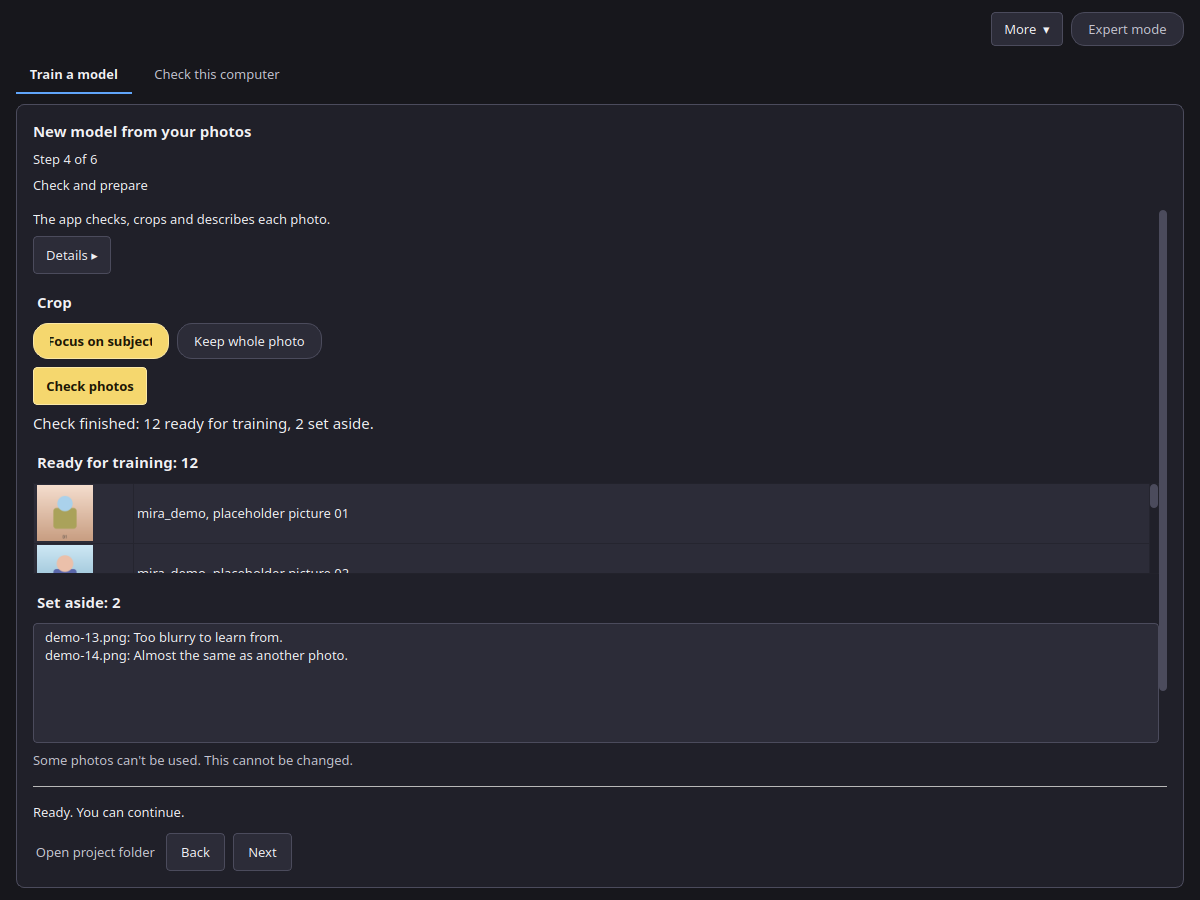Open thumbnail of placeholder picture 01

pyautogui.click(x=65, y=513)
